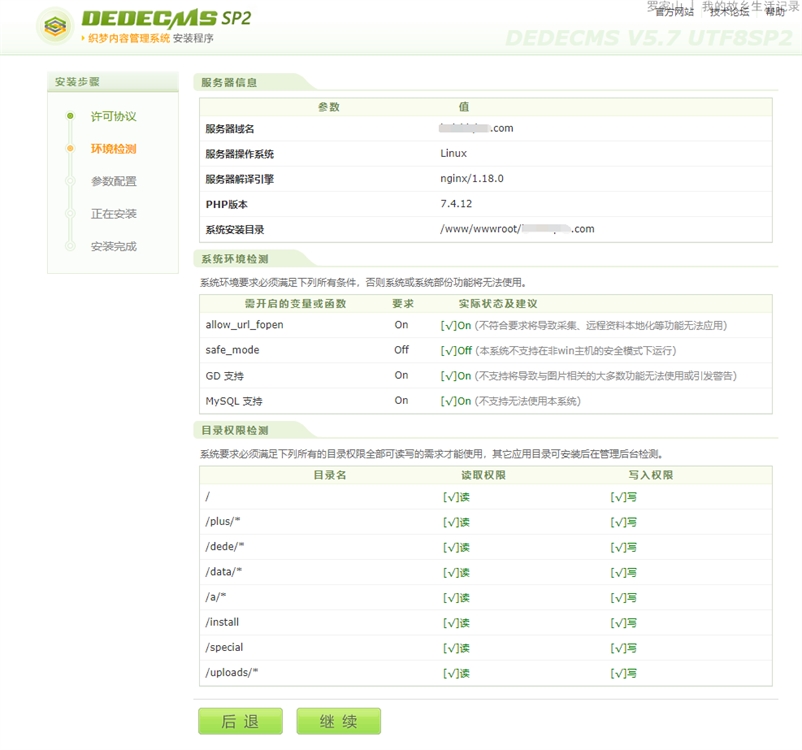This screenshot has height=750, width=802.
Task: Click the PHP version 7.4.12 value
Action: click(x=456, y=204)
